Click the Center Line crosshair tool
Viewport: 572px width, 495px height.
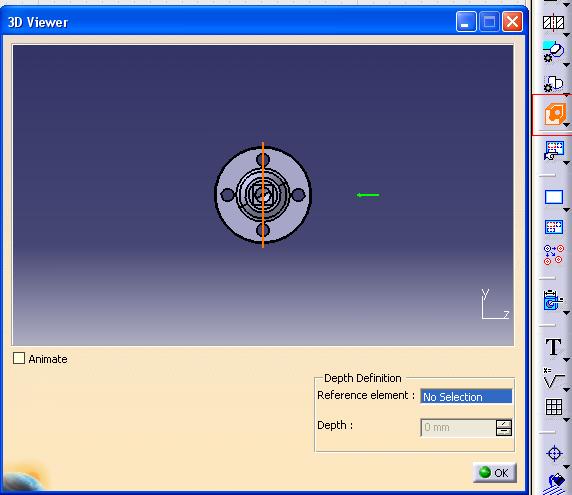point(554,453)
